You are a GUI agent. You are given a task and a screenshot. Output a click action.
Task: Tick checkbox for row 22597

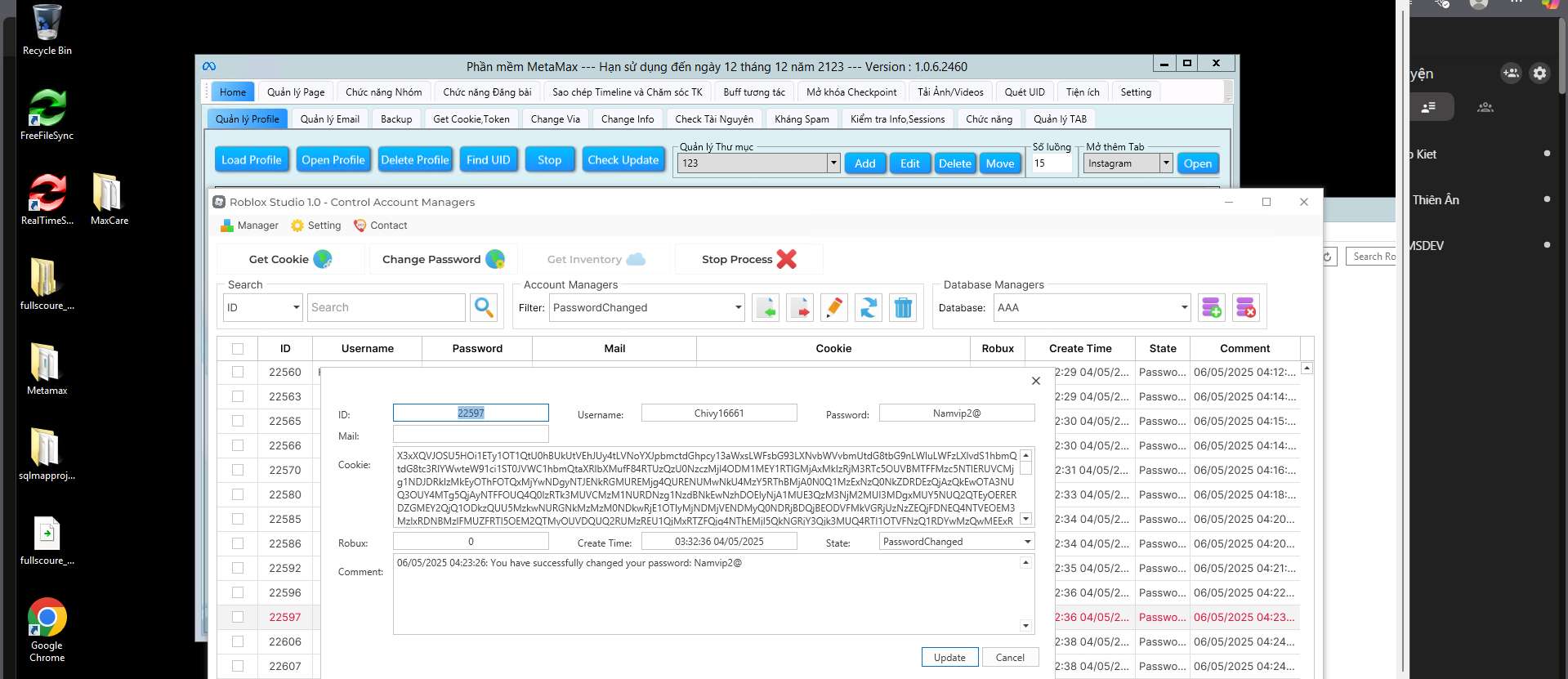click(238, 617)
